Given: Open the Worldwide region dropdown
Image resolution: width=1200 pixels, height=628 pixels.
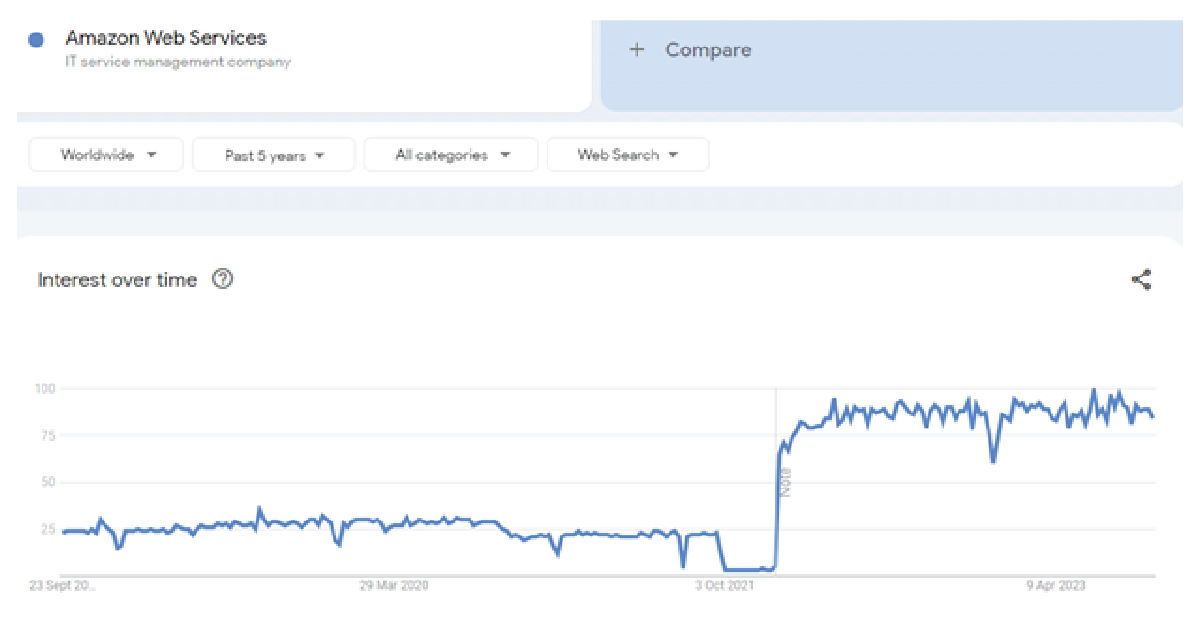Looking at the screenshot, I should click(x=107, y=155).
